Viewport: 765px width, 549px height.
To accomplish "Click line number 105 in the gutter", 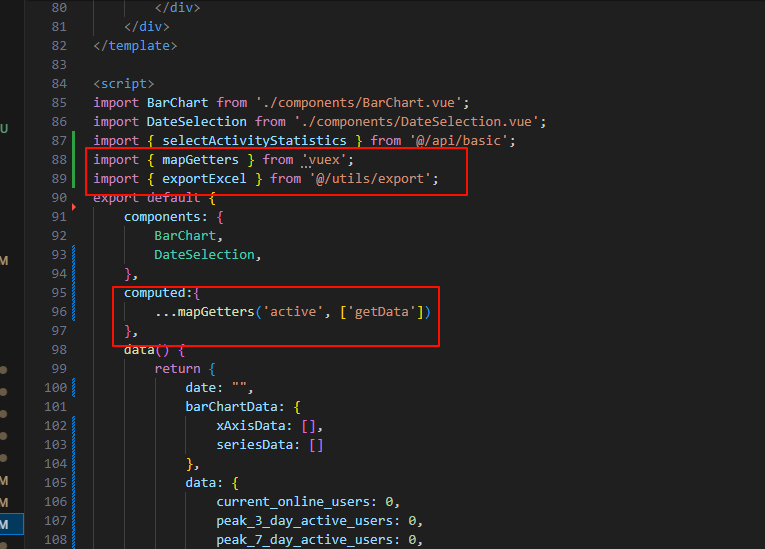I will (56, 483).
